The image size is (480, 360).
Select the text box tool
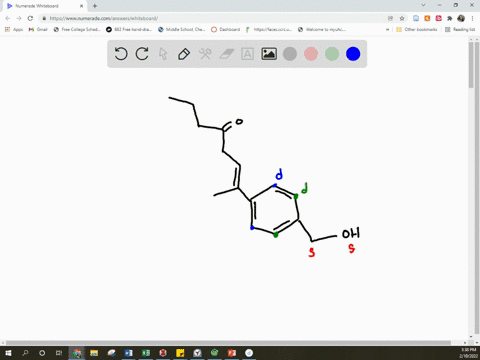247,54
